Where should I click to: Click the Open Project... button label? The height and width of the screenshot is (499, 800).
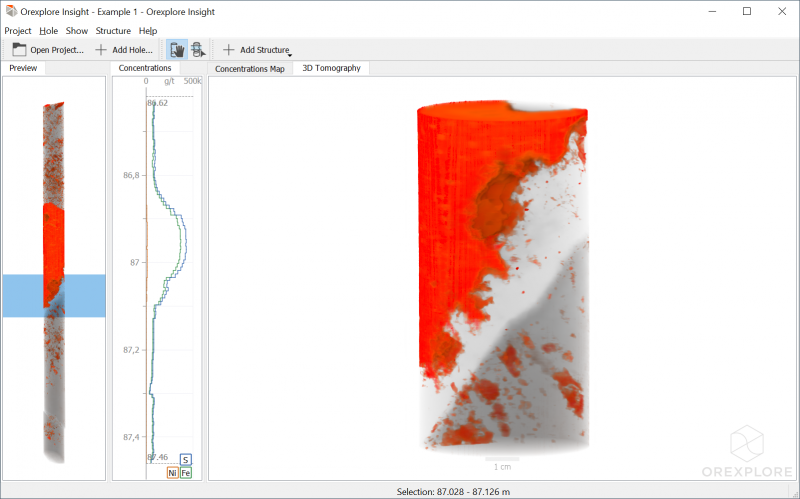(57, 50)
